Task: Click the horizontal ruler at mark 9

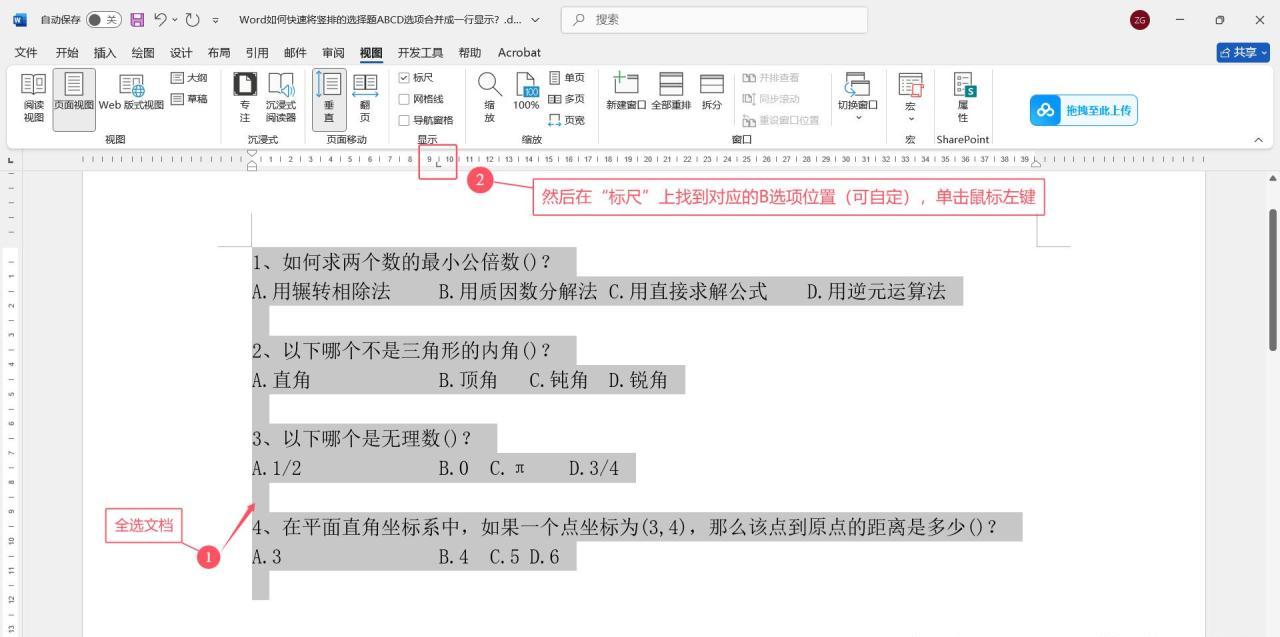Action: click(x=430, y=160)
